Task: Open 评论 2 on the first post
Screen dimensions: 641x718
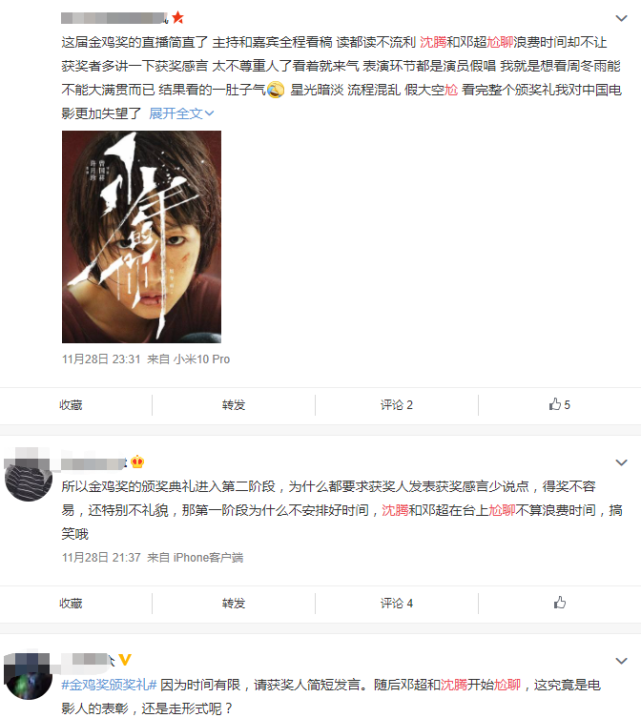Action: (397, 405)
